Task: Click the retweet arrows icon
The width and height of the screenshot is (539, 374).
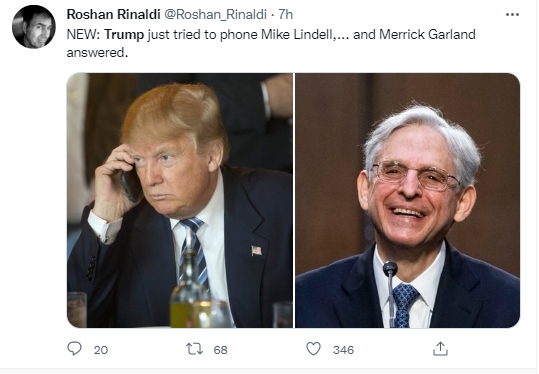Action: 195,349
